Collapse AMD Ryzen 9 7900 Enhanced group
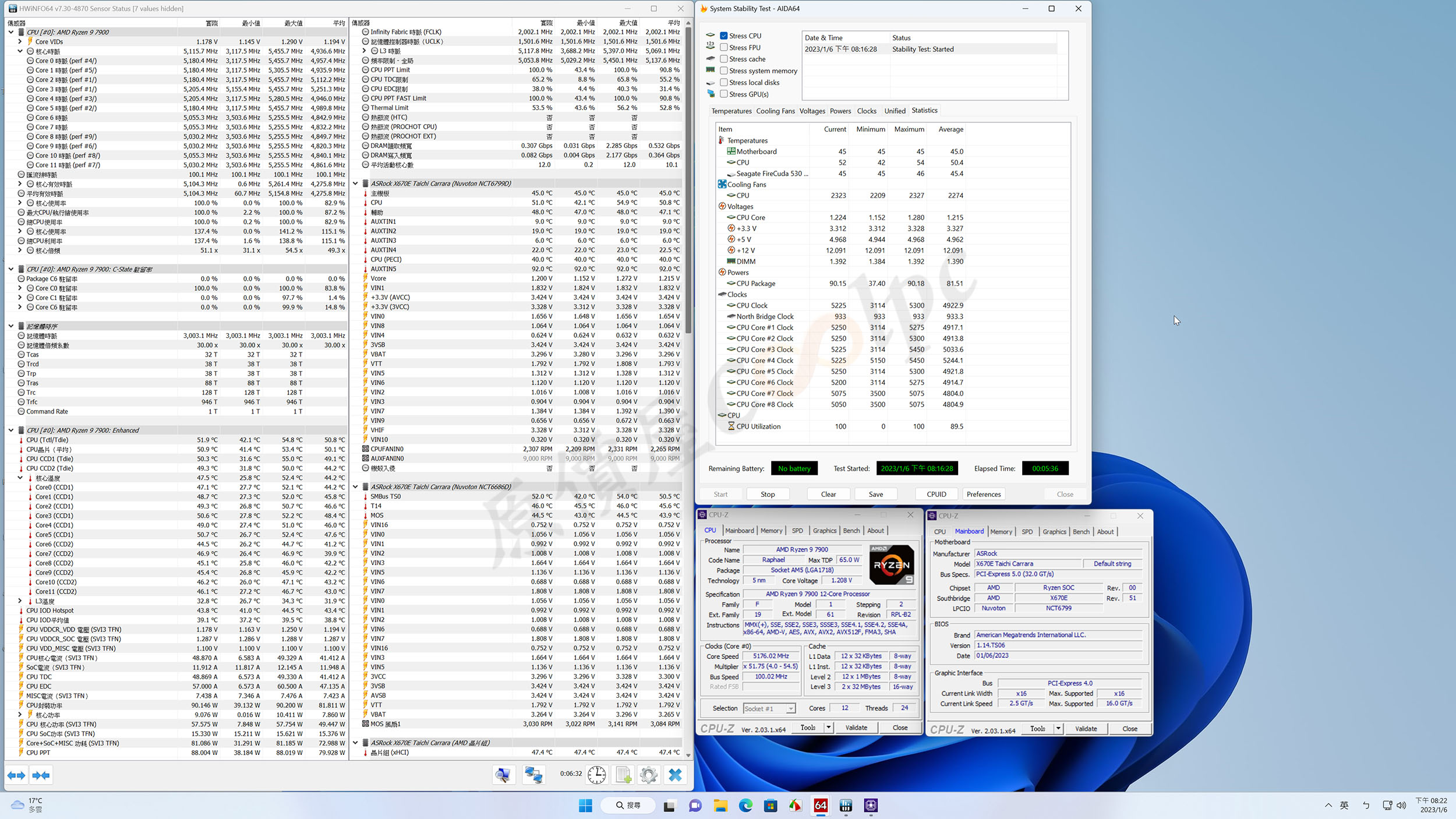The height and width of the screenshot is (819, 1456). click(11, 430)
